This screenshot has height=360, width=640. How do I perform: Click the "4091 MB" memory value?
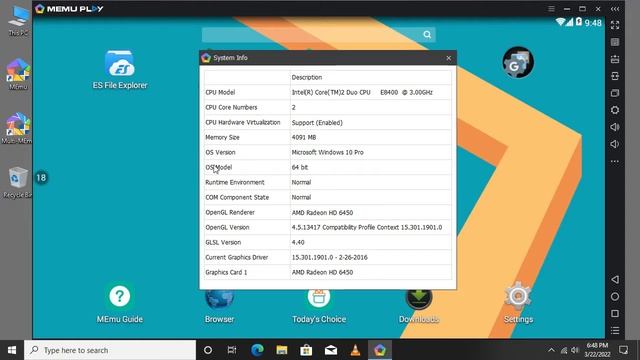coord(304,138)
